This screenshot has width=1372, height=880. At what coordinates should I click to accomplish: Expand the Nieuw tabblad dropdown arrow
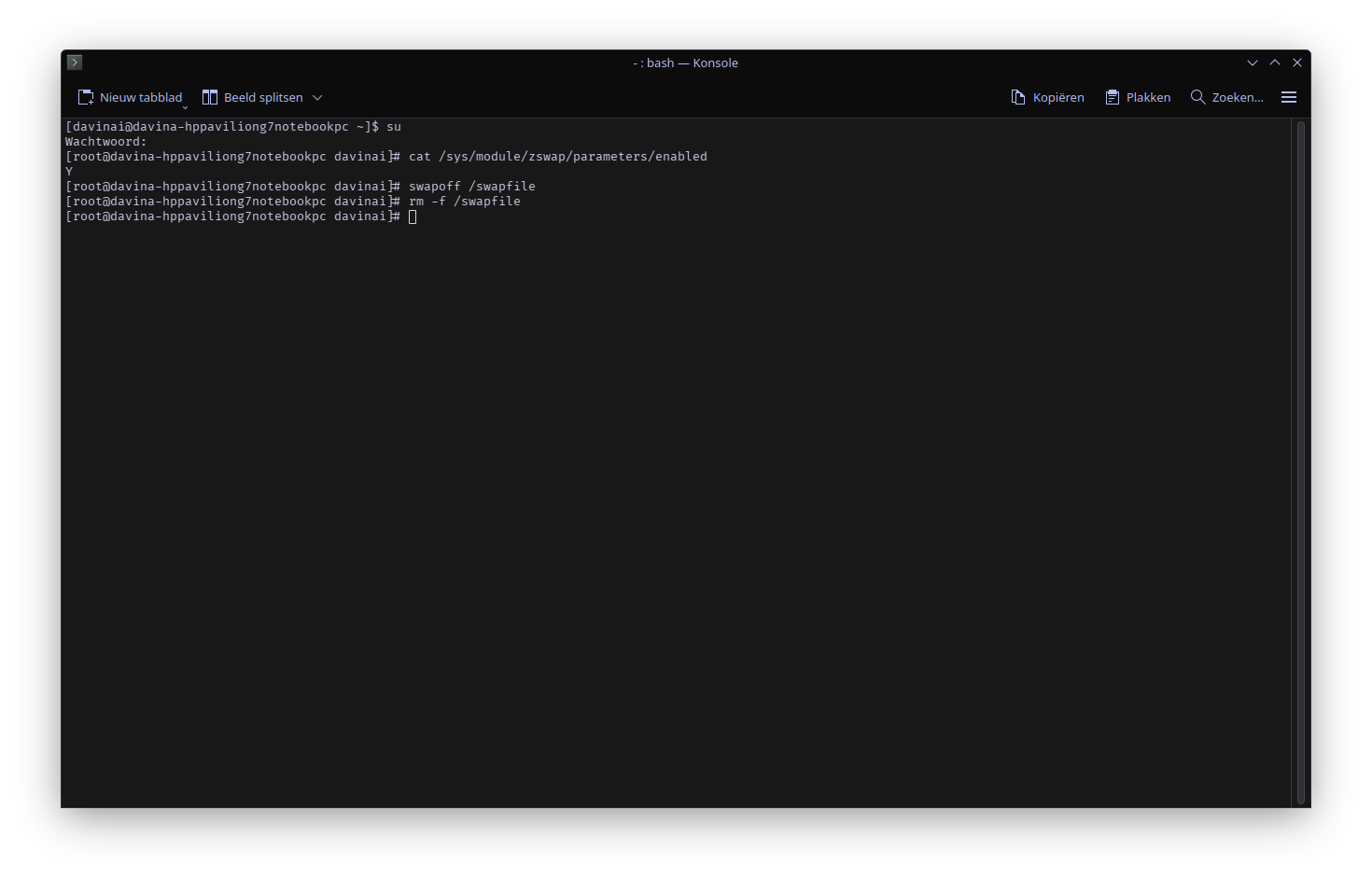tap(185, 107)
